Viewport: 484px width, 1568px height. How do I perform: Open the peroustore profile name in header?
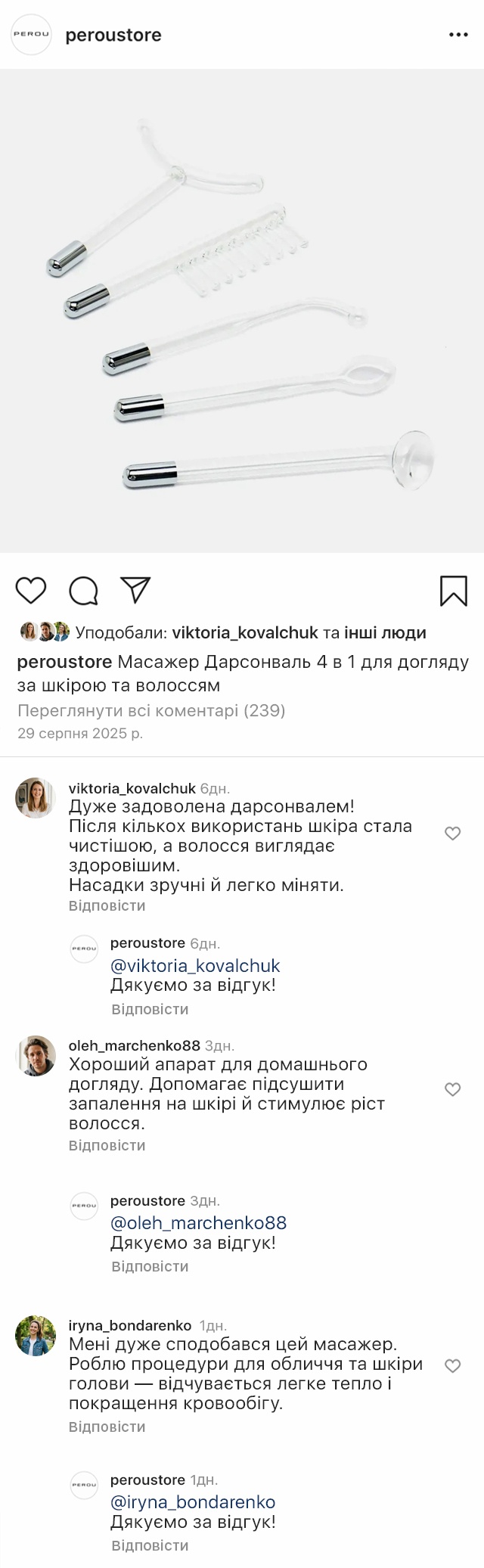coord(113,35)
